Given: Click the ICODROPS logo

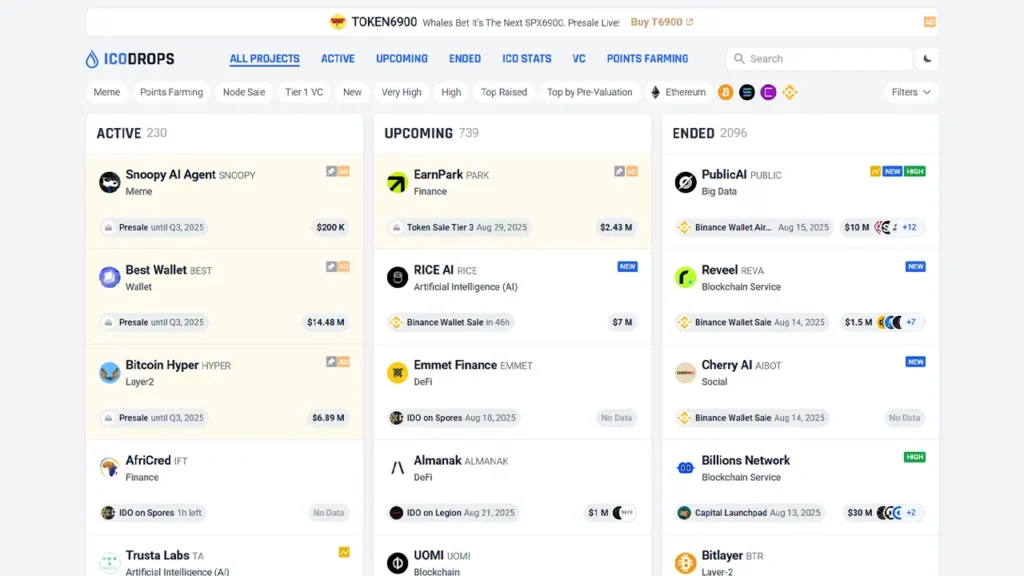Looking at the screenshot, I should tap(130, 59).
